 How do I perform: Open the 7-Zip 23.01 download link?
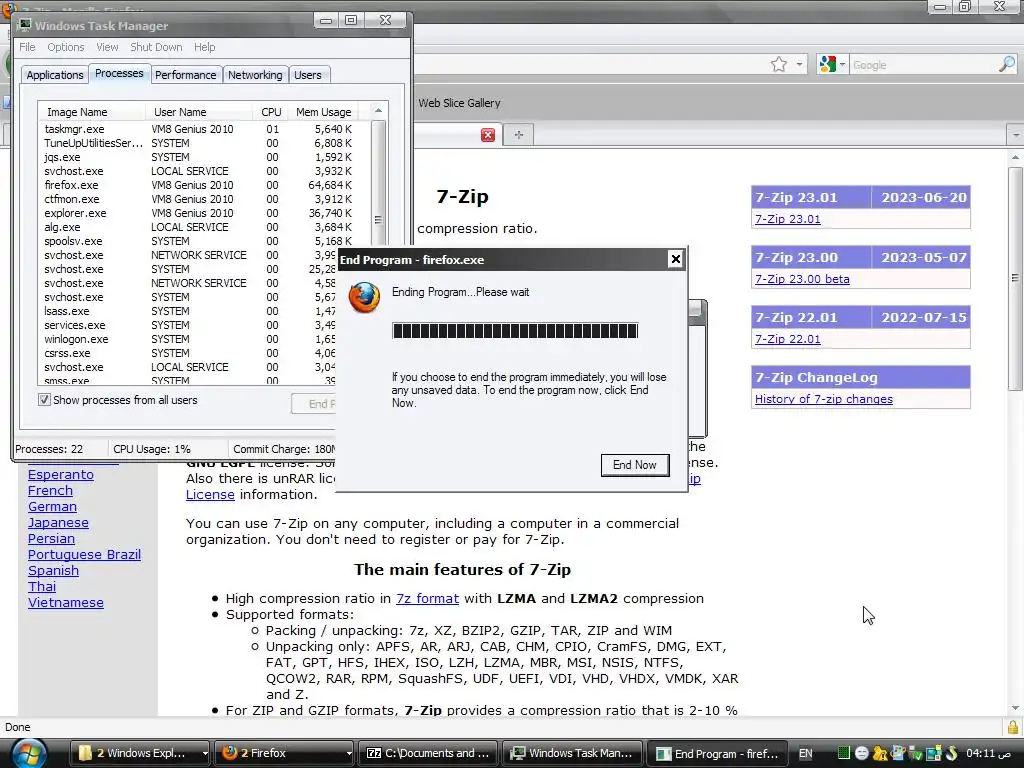point(788,219)
